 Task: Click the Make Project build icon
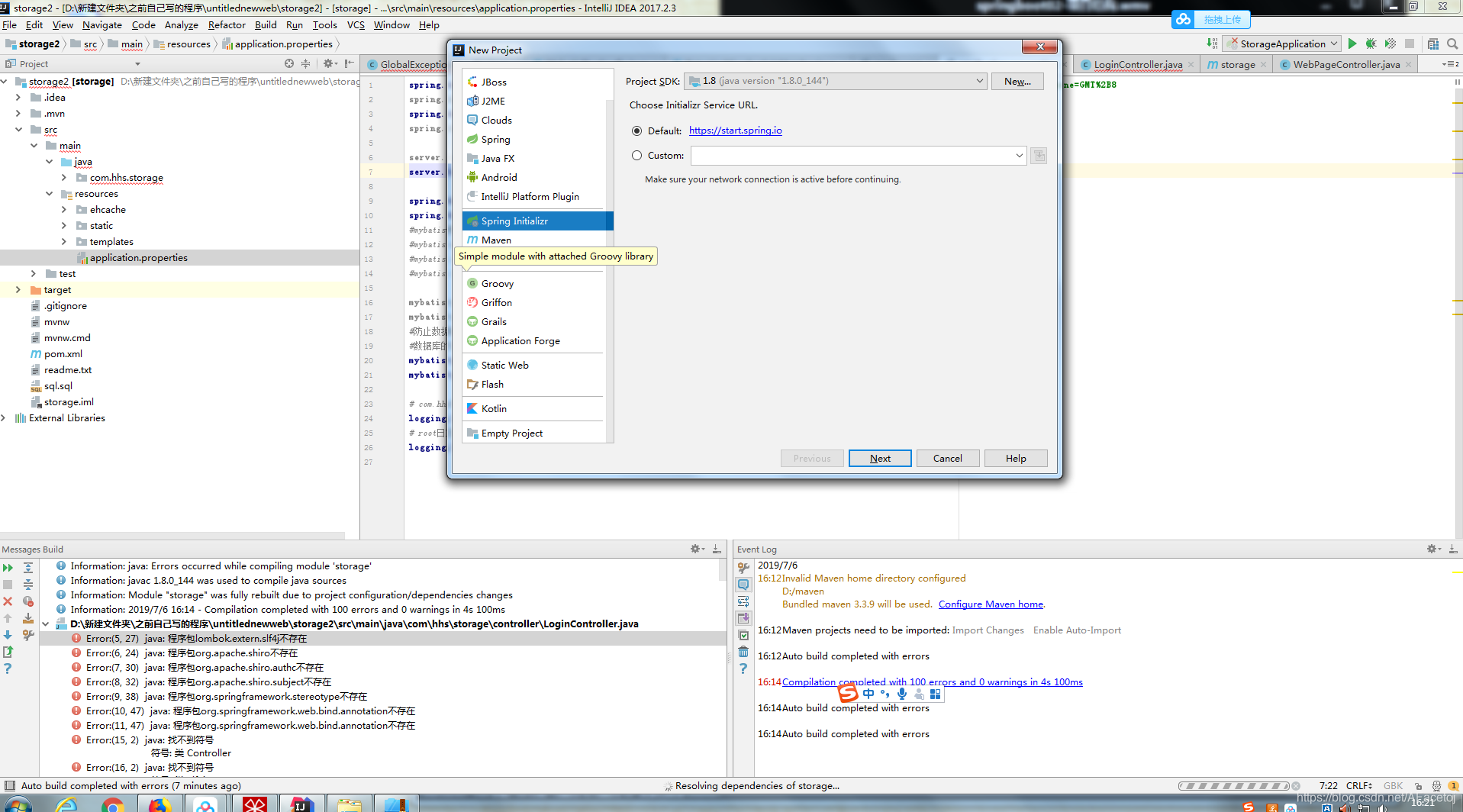coord(1212,43)
